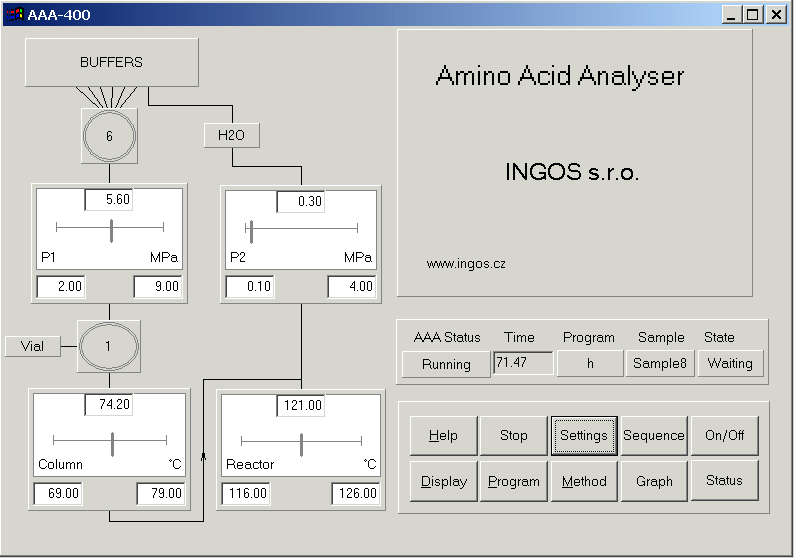Select P1 upper limit field 9.00
The image size is (794, 558).
pyautogui.click(x=157, y=287)
